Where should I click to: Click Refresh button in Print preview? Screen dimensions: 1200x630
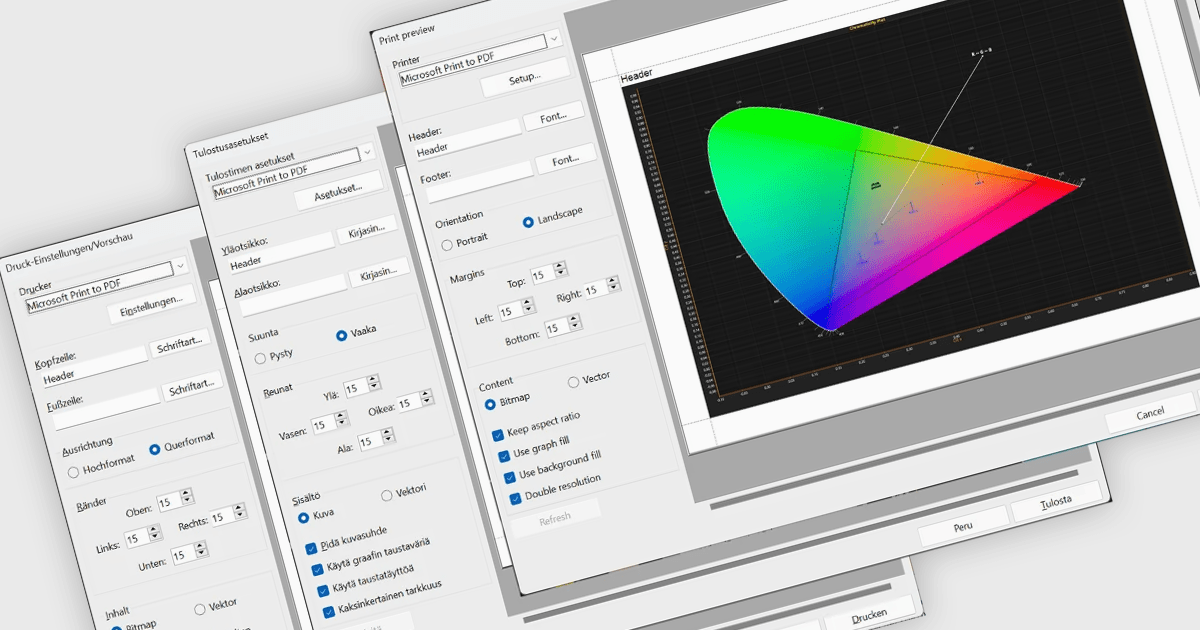[x=555, y=518]
